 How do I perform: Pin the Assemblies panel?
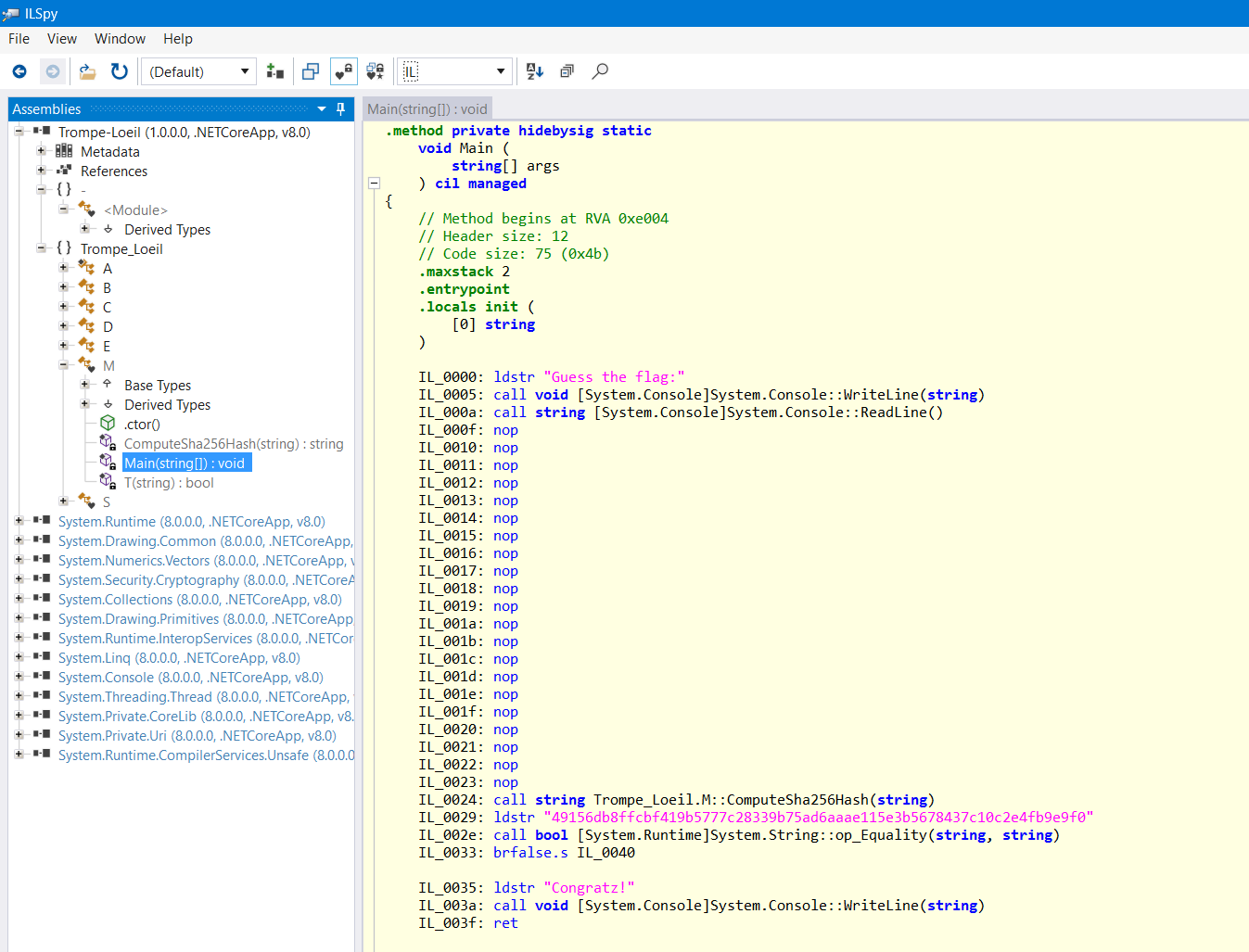pos(340,109)
